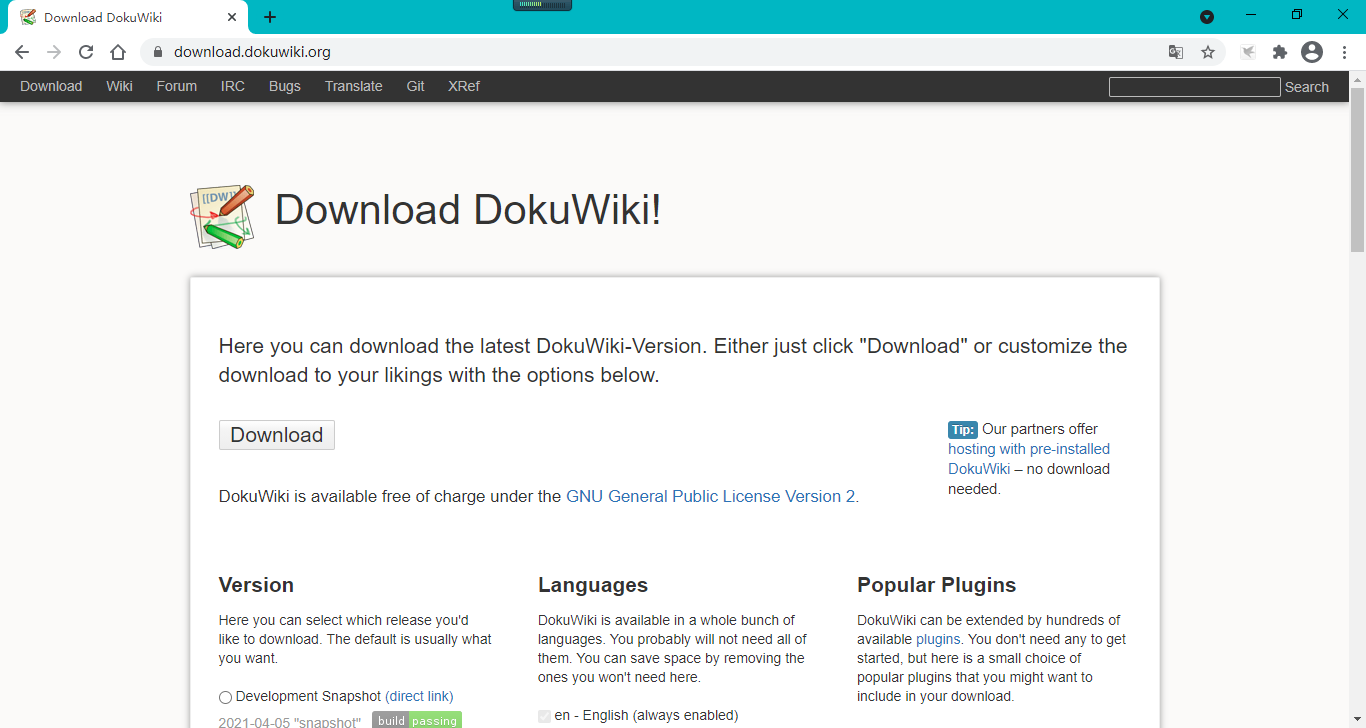
Task: Click inside the Search input field
Action: [1194, 86]
